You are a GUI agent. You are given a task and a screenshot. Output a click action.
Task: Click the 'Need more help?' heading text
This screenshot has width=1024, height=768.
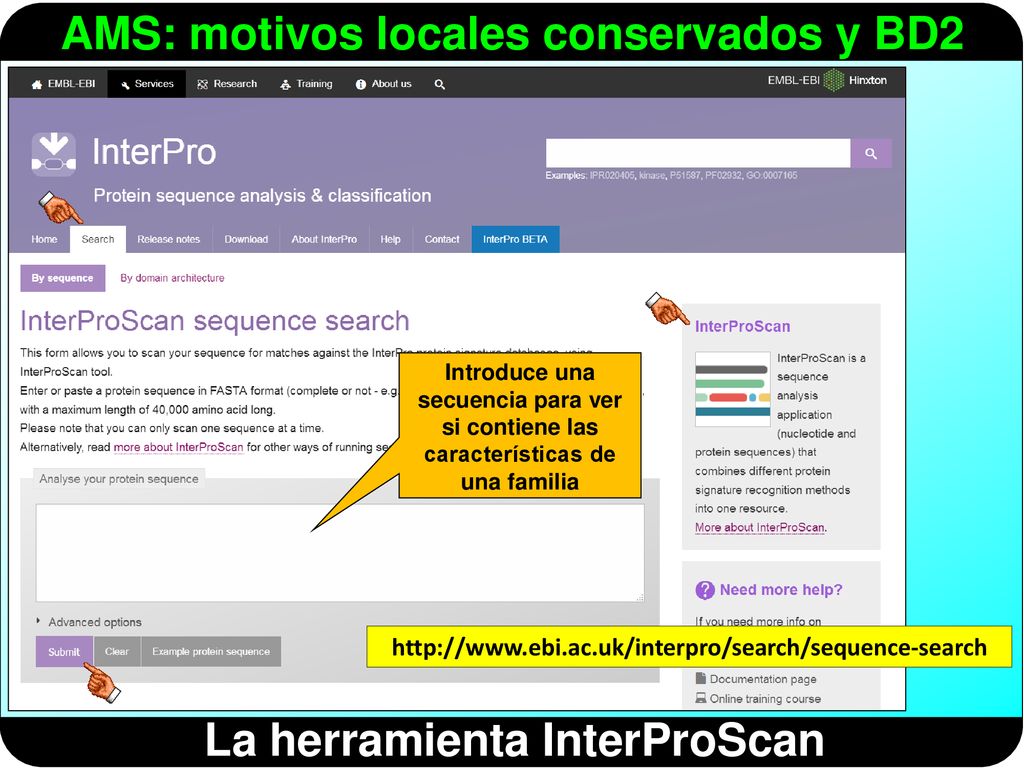tap(781, 590)
